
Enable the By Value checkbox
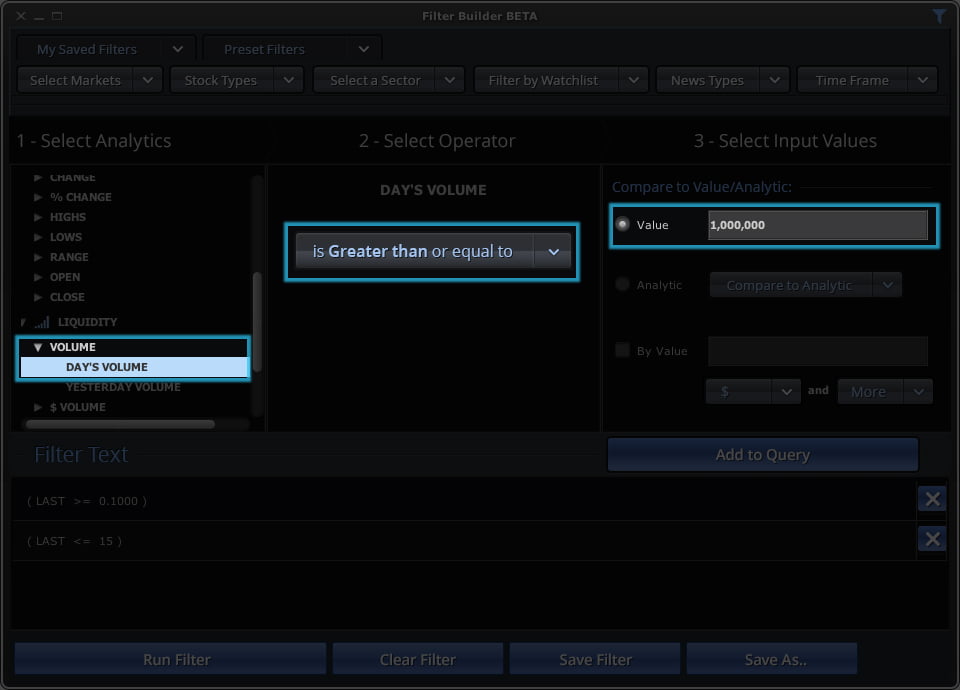pos(623,350)
